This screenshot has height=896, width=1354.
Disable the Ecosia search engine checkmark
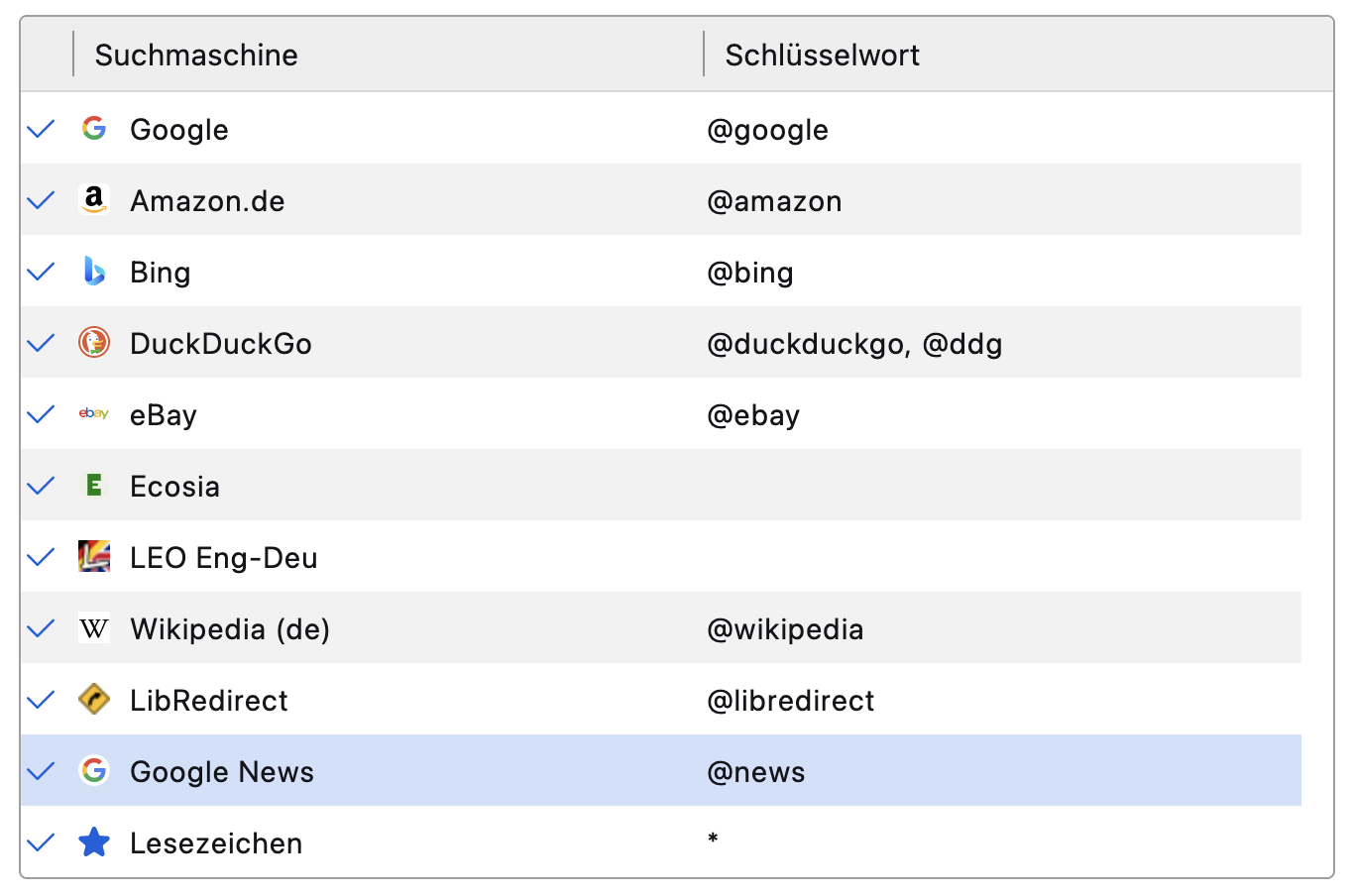click(41, 486)
